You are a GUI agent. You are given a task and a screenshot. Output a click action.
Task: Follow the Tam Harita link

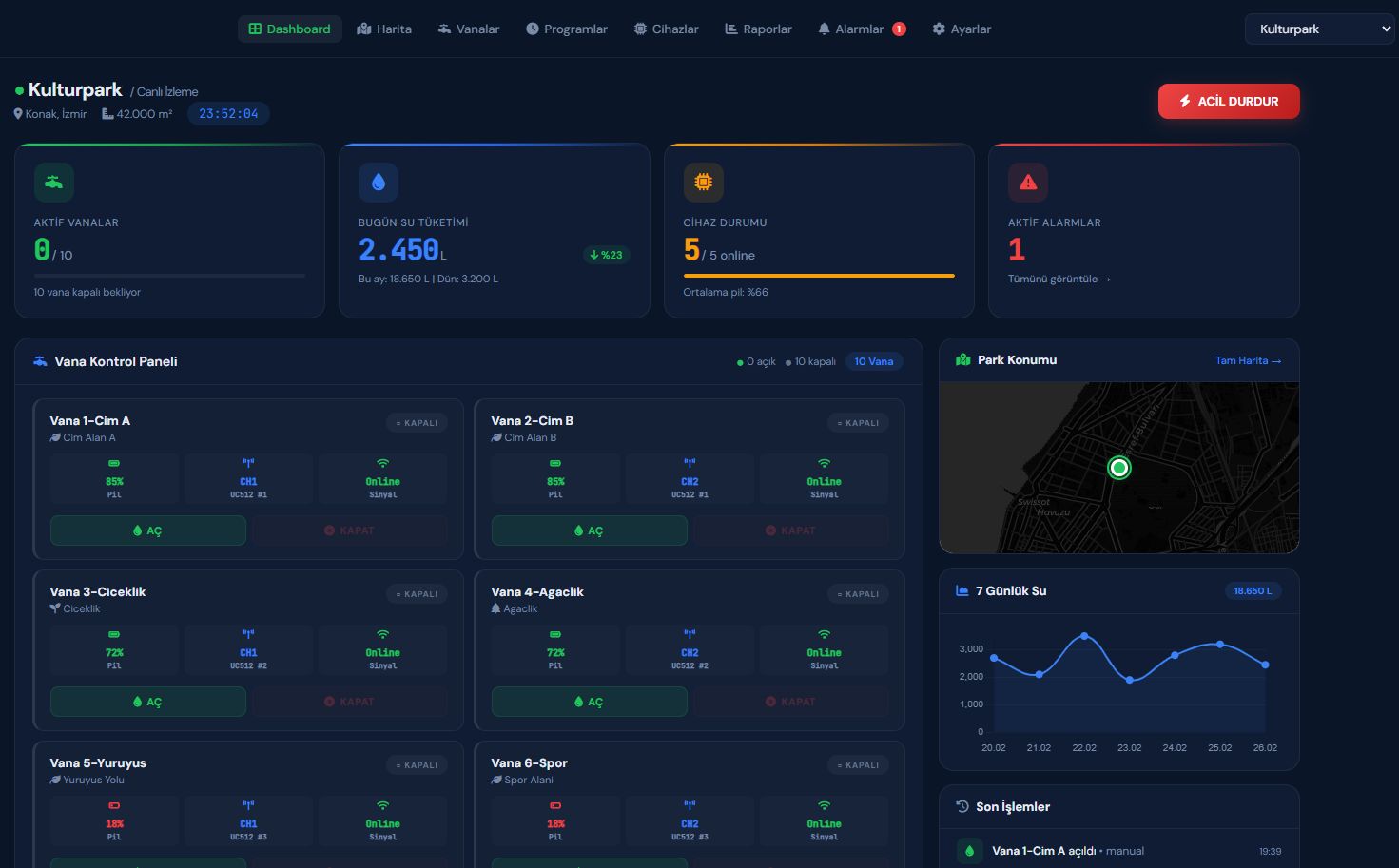coord(1248,360)
